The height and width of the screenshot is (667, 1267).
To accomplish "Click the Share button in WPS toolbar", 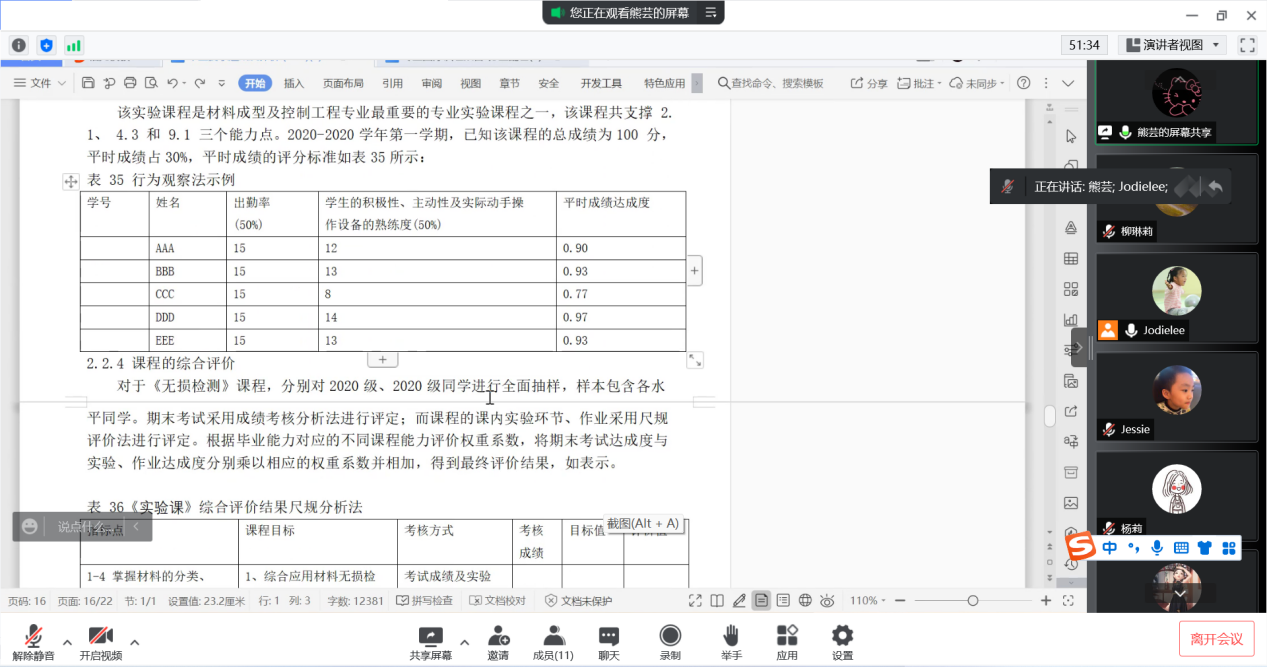I will click(x=869, y=83).
